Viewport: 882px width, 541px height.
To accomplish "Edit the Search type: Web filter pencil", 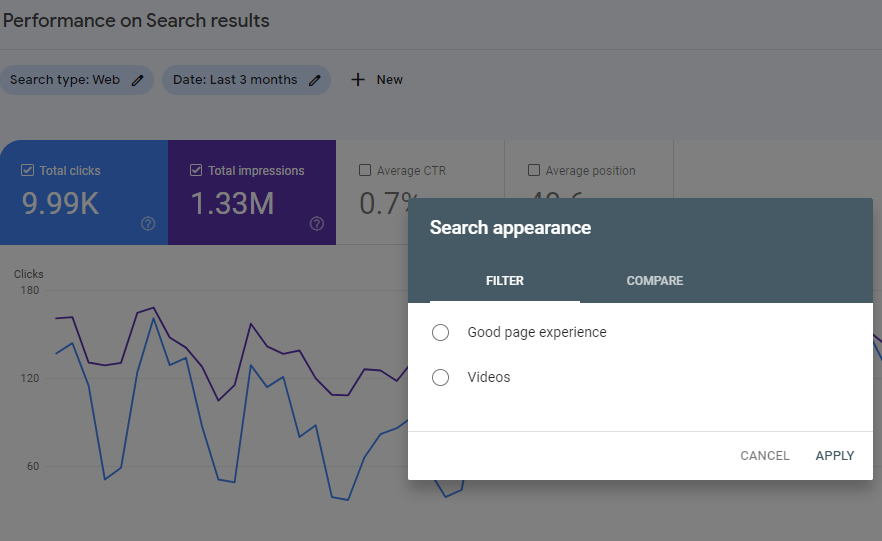I will 137,80.
